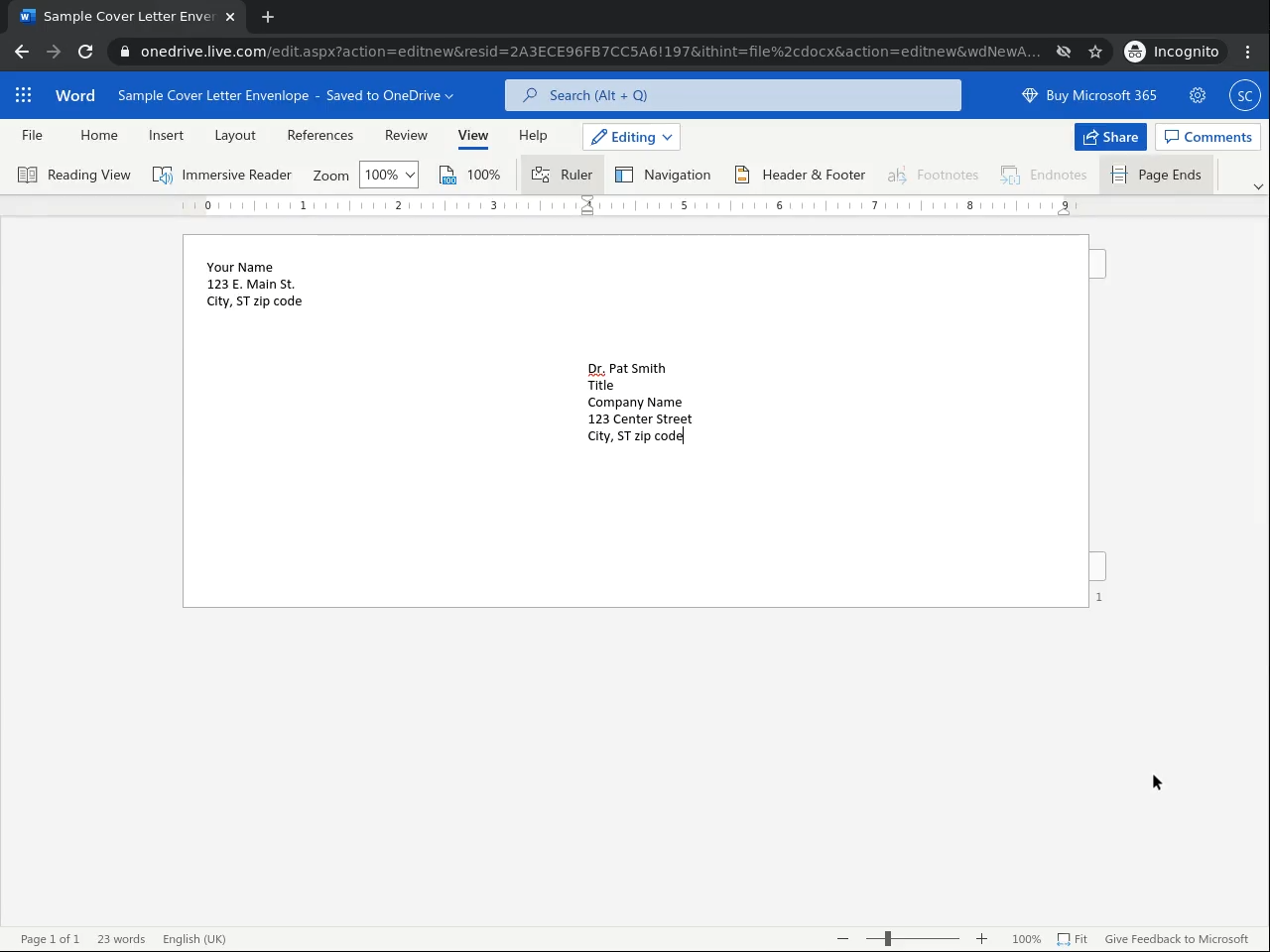The height and width of the screenshot is (952, 1270).
Task: Open Header & Footer editing
Action: point(800,175)
